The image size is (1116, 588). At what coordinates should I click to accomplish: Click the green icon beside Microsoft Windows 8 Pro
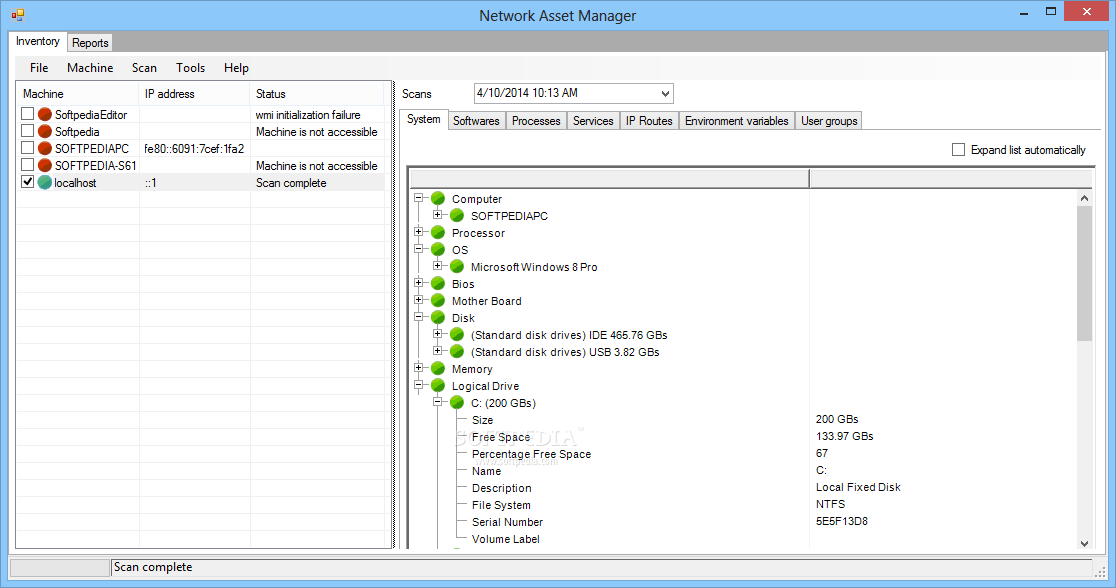tap(457, 267)
